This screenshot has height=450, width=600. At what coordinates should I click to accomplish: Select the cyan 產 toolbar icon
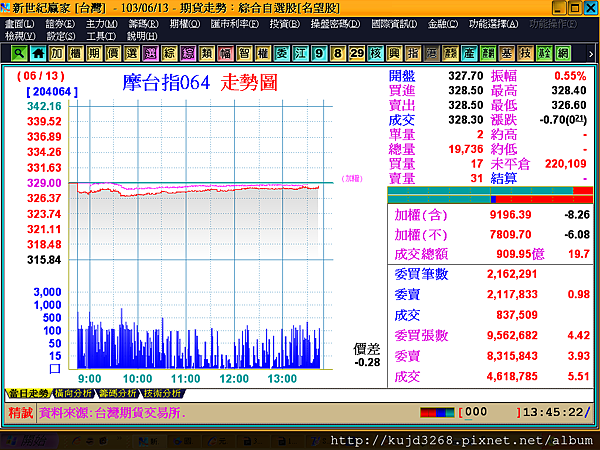point(469,54)
